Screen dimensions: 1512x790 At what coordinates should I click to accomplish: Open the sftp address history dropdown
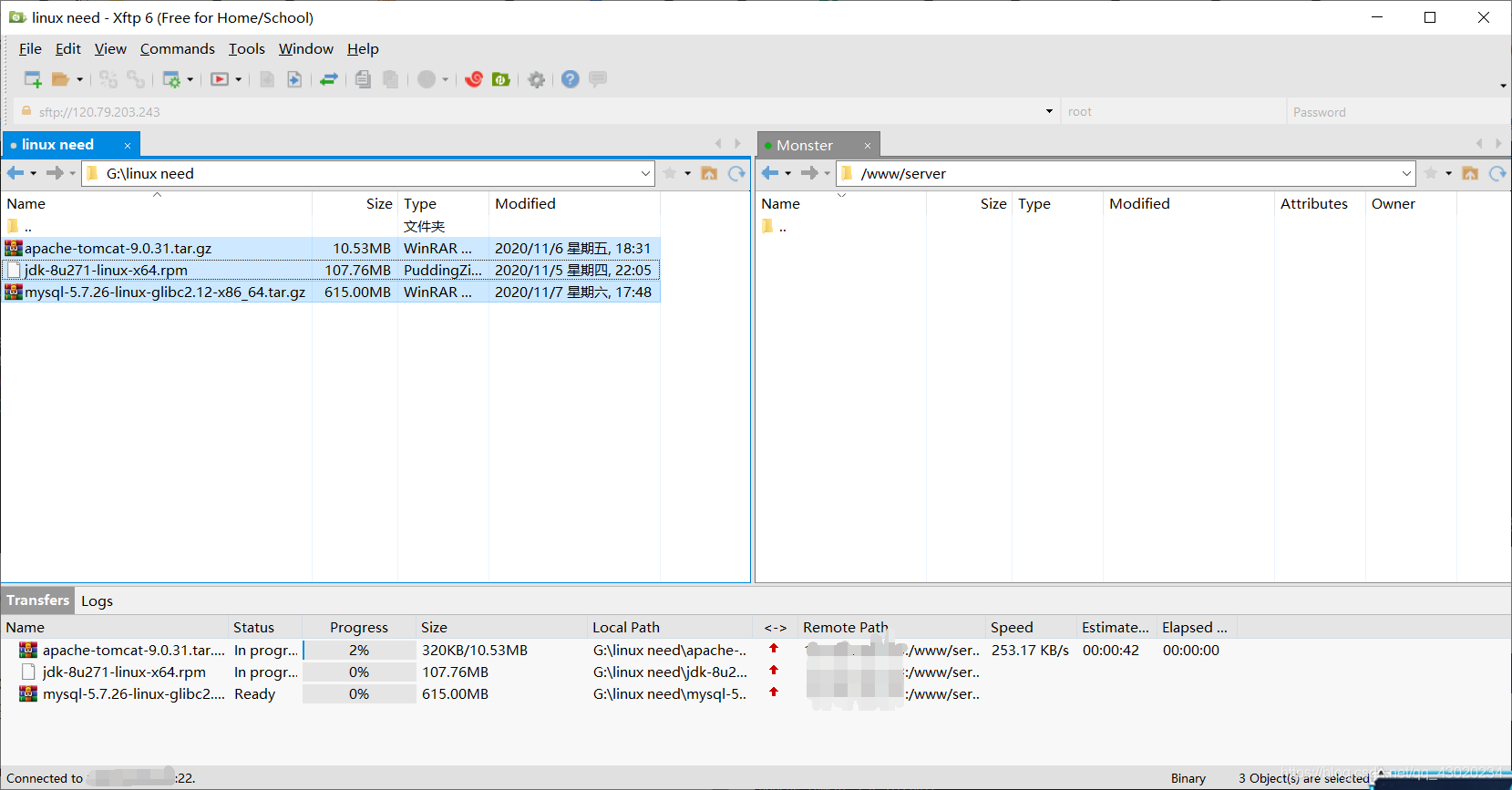tap(1049, 111)
